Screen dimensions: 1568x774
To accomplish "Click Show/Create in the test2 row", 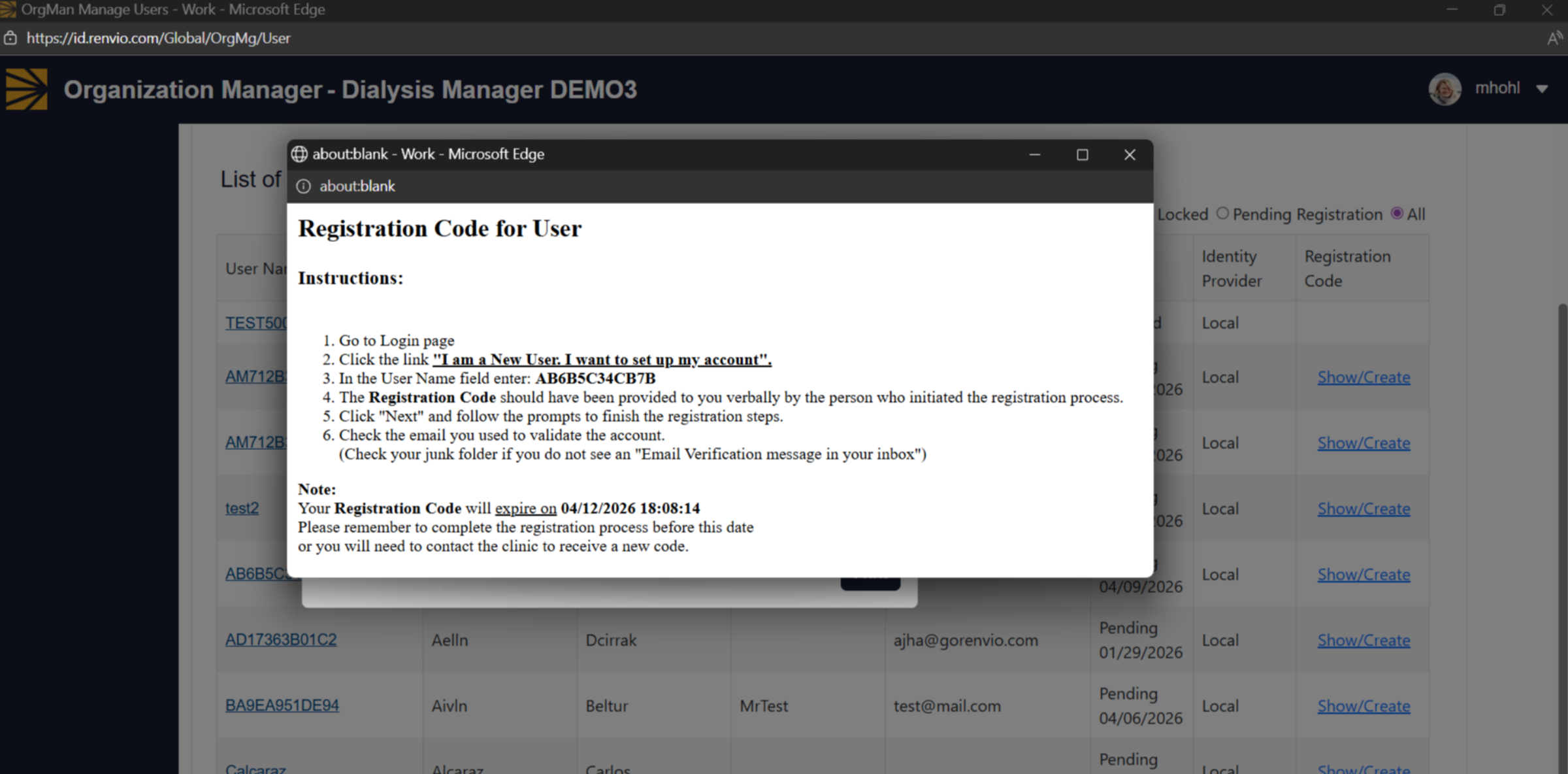I will click(x=1364, y=509).
